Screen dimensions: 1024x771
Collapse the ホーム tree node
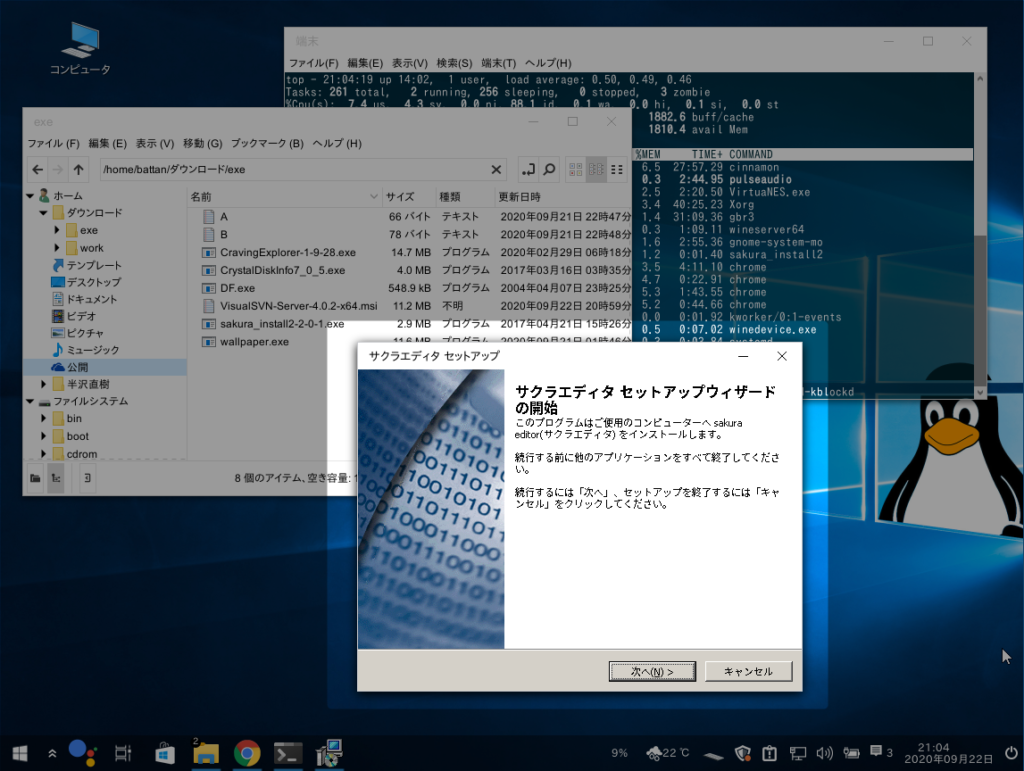click(30, 195)
